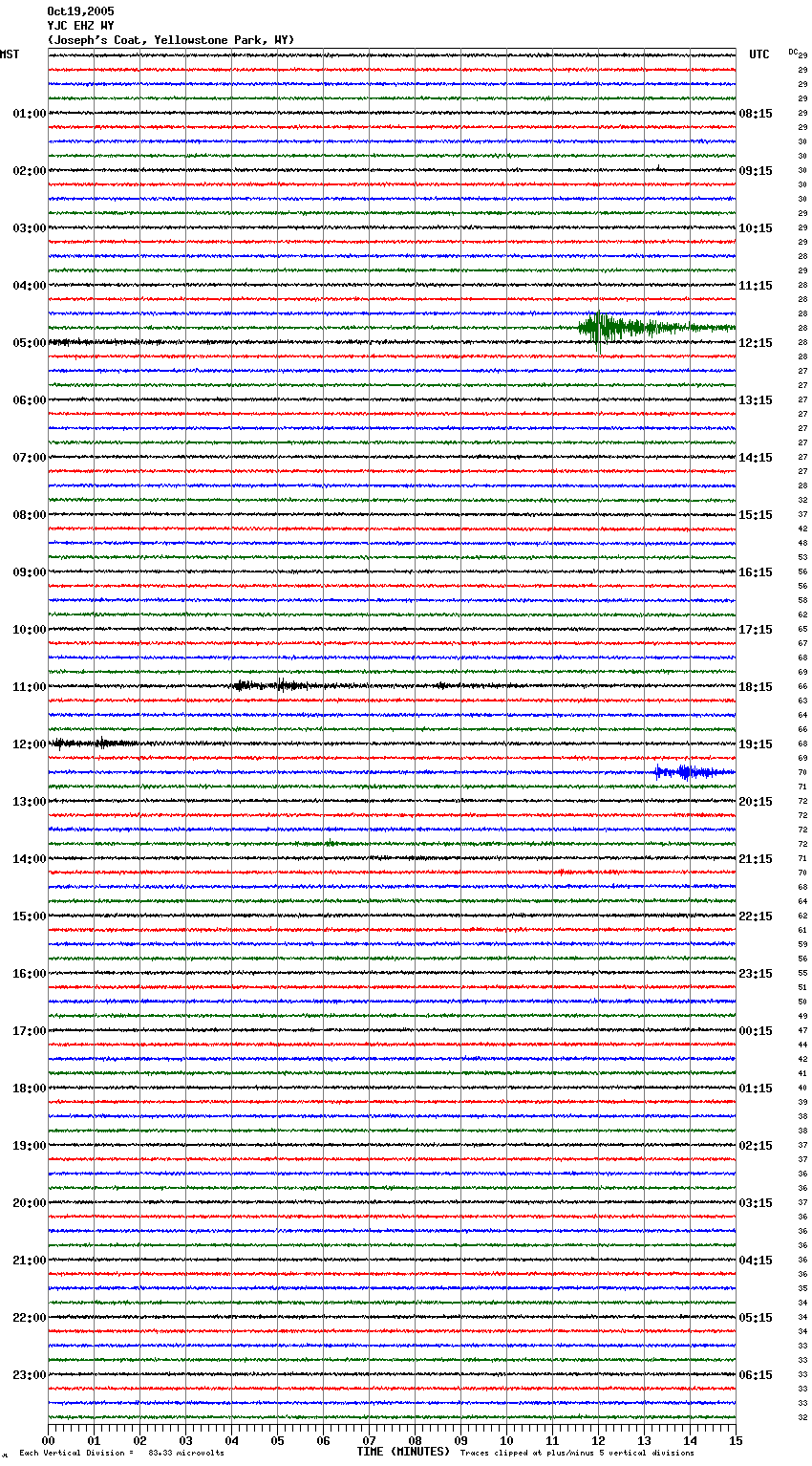Click the 00:15 UTC time label
The image size is (812, 1466).
756,1031
